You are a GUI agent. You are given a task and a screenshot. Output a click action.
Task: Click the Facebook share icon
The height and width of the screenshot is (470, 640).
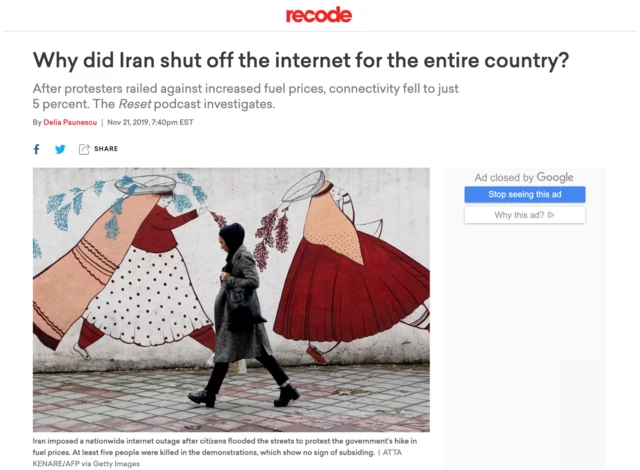tap(36, 149)
